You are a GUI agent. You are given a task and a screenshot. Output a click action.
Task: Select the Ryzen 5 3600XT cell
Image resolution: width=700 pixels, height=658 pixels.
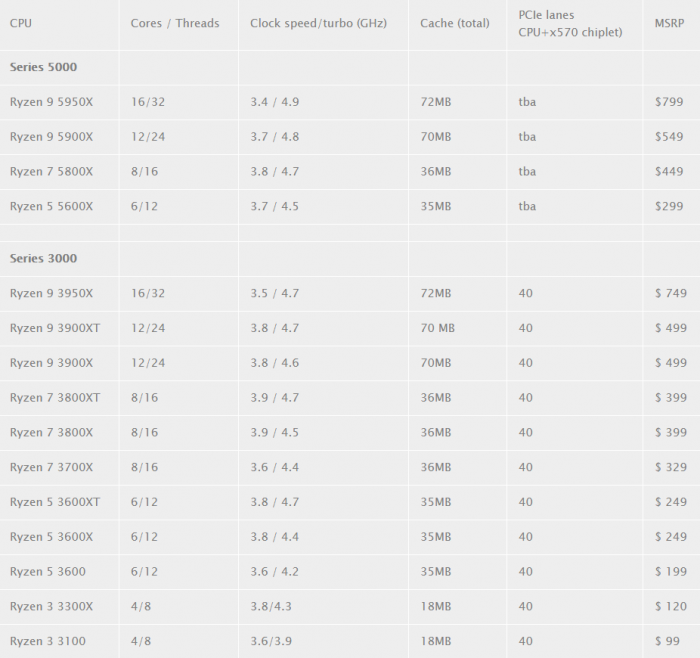click(x=55, y=503)
